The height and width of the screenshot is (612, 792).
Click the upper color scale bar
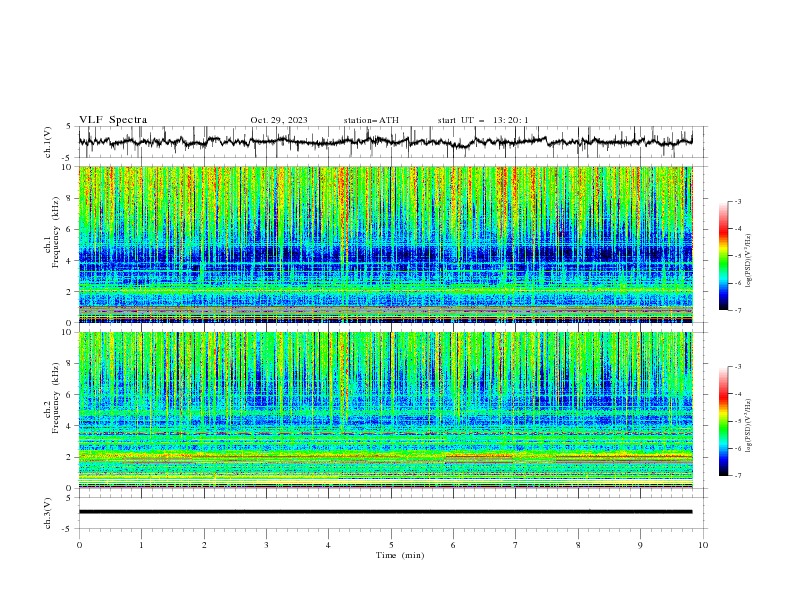coord(723,256)
